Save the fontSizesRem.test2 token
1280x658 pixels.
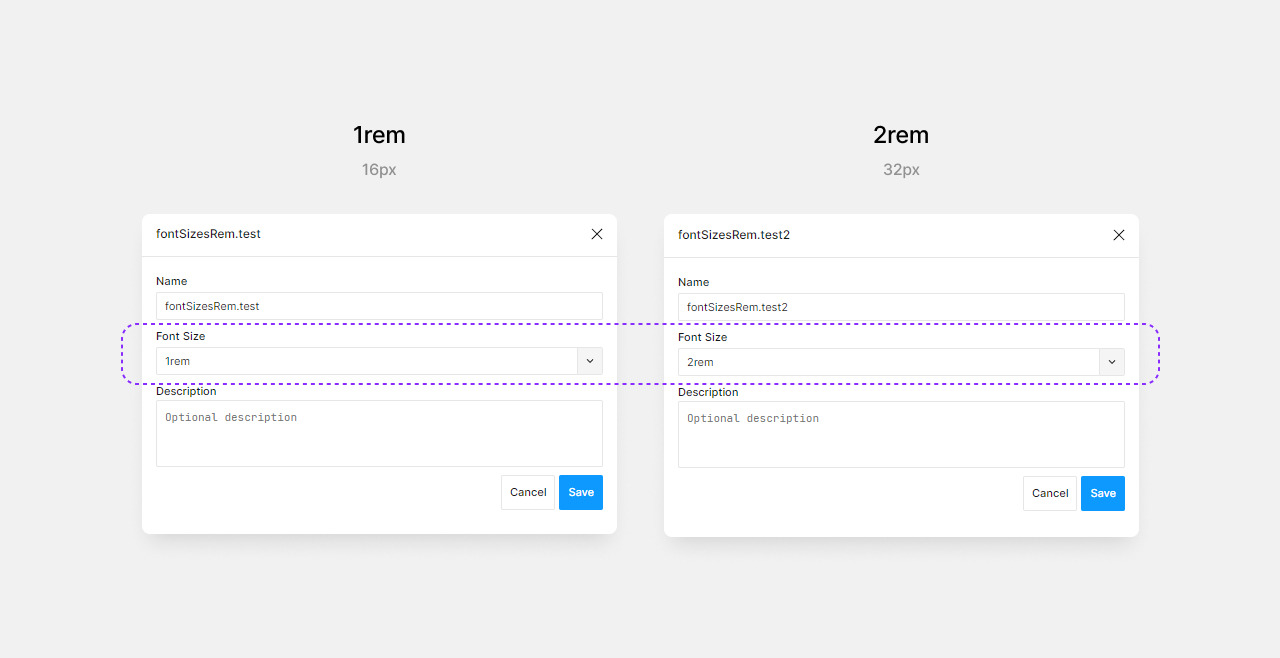[x=1103, y=493]
